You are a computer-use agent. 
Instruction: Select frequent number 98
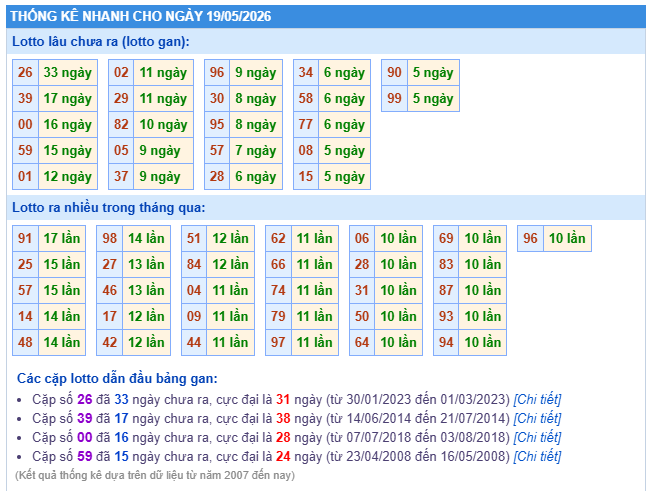click(x=110, y=238)
